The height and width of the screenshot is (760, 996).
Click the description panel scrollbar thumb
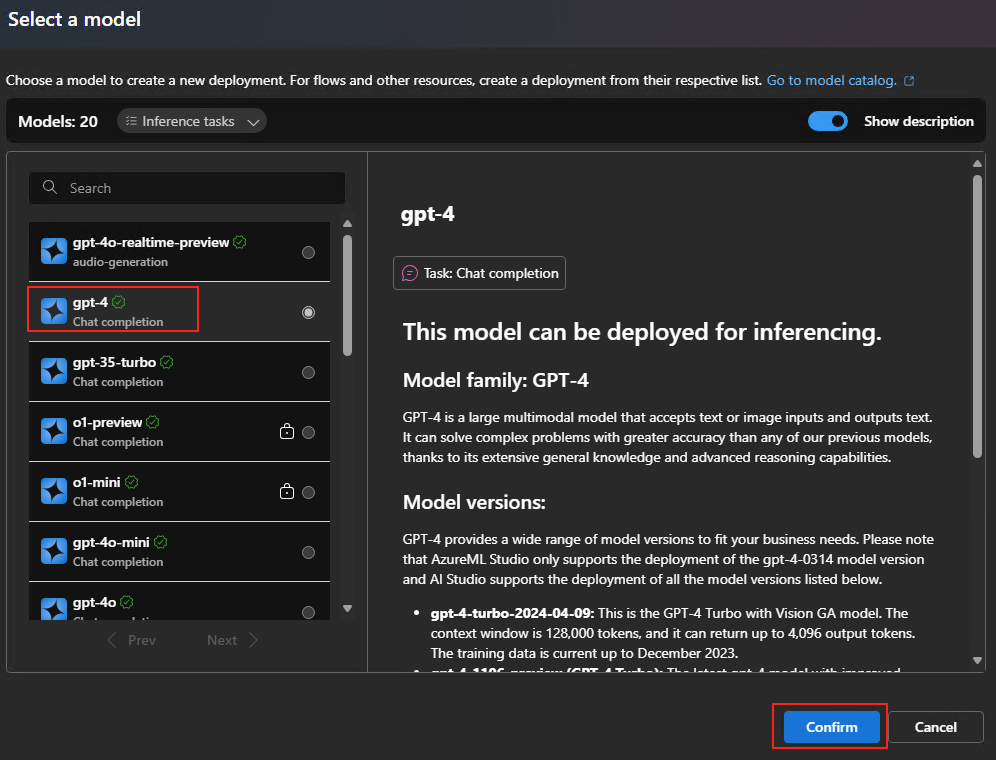coord(978,316)
